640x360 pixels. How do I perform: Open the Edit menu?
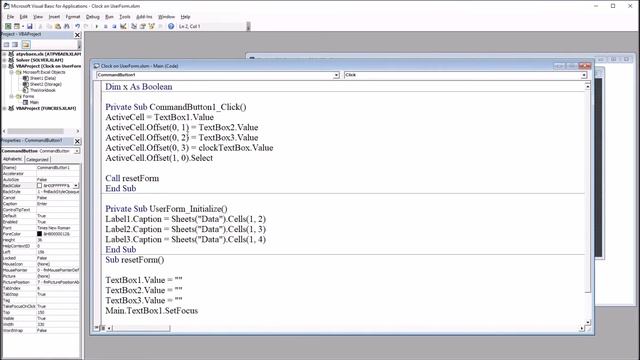[24, 17]
